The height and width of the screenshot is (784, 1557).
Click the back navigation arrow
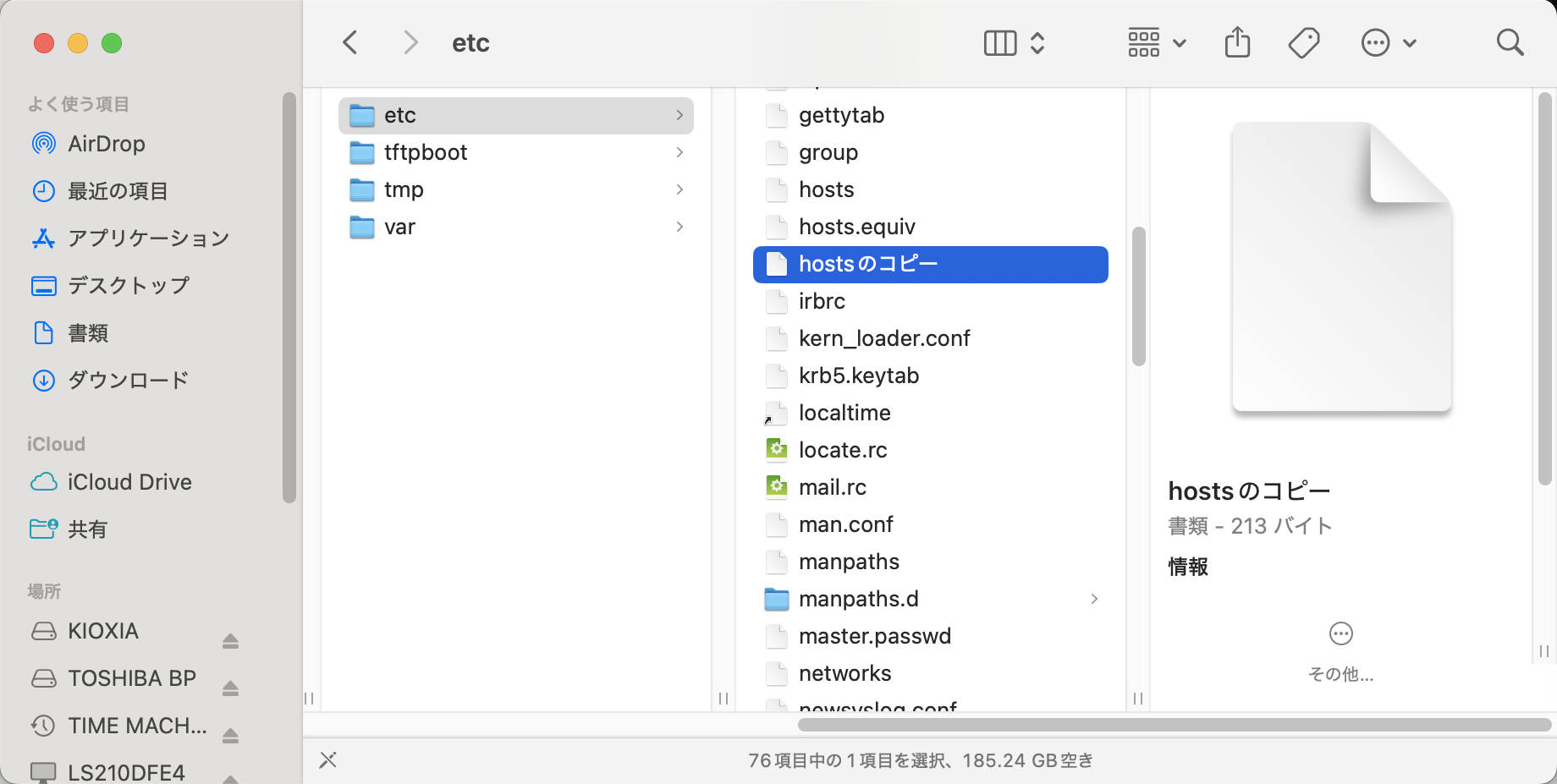349,42
